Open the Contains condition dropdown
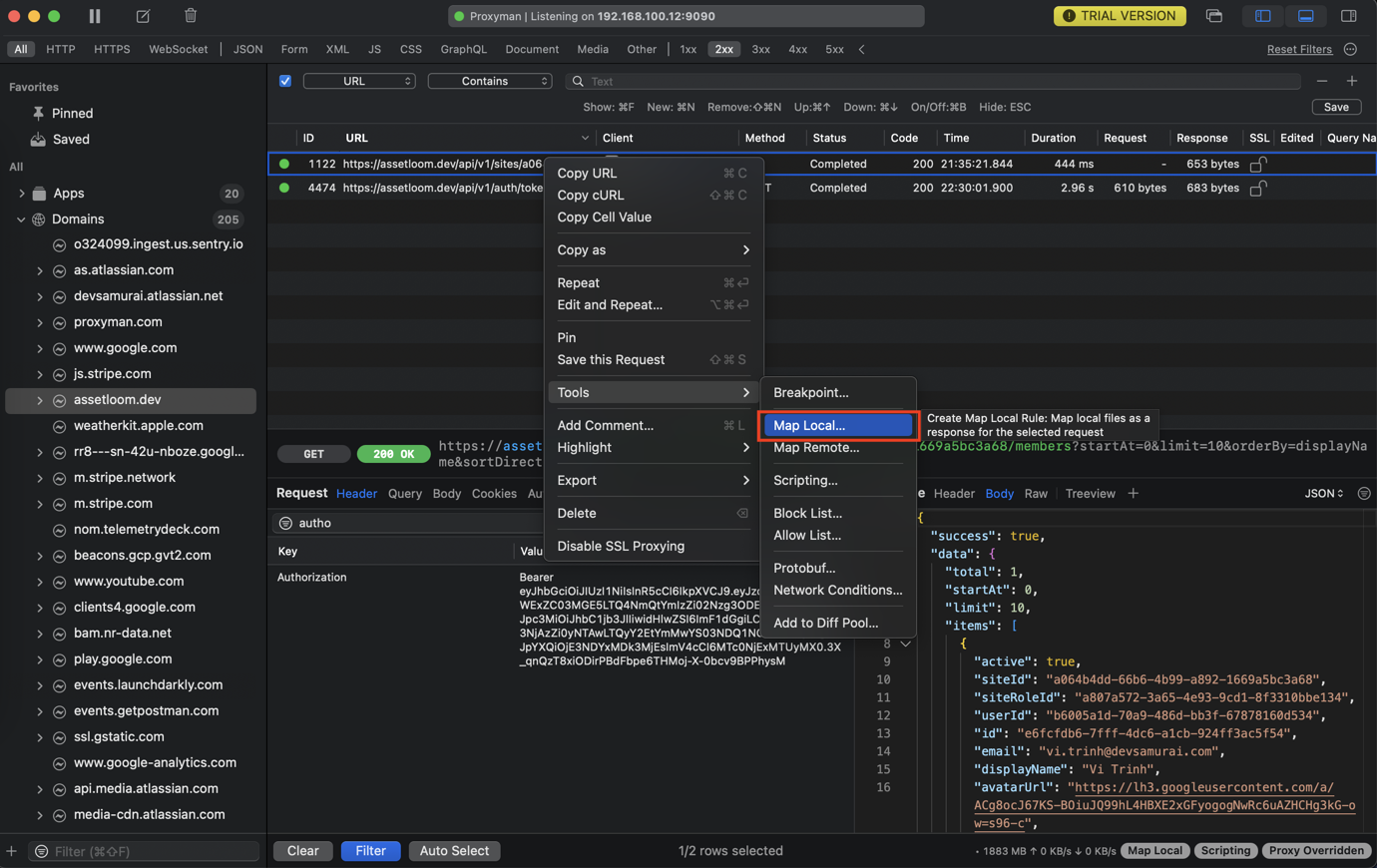1377x868 pixels. pos(490,81)
